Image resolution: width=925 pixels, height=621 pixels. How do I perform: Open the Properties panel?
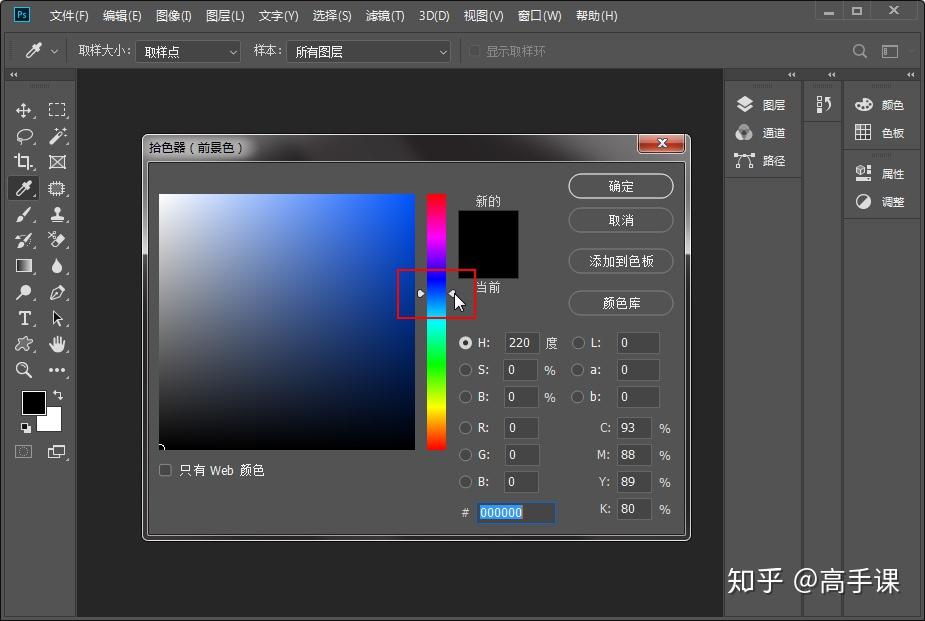880,173
